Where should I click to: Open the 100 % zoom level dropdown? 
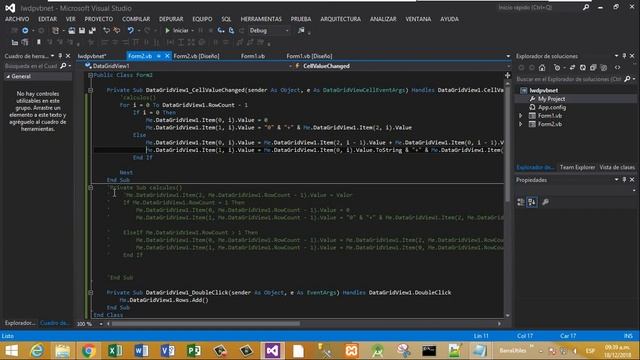[101, 324]
